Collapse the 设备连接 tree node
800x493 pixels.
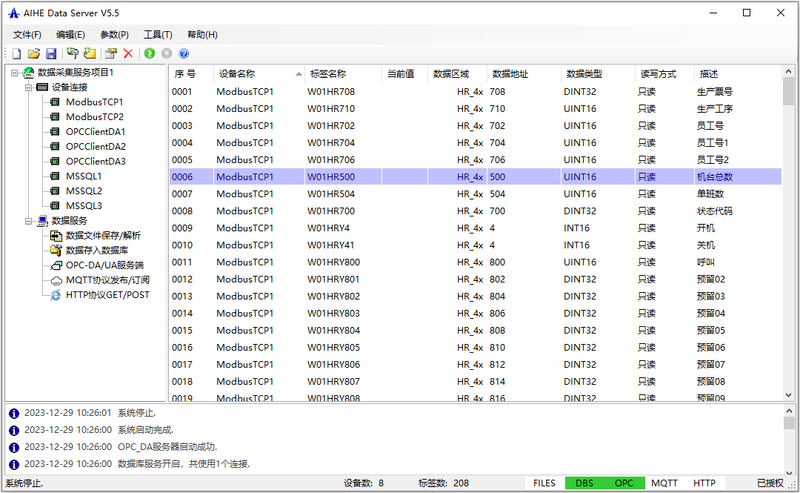tap(29, 87)
